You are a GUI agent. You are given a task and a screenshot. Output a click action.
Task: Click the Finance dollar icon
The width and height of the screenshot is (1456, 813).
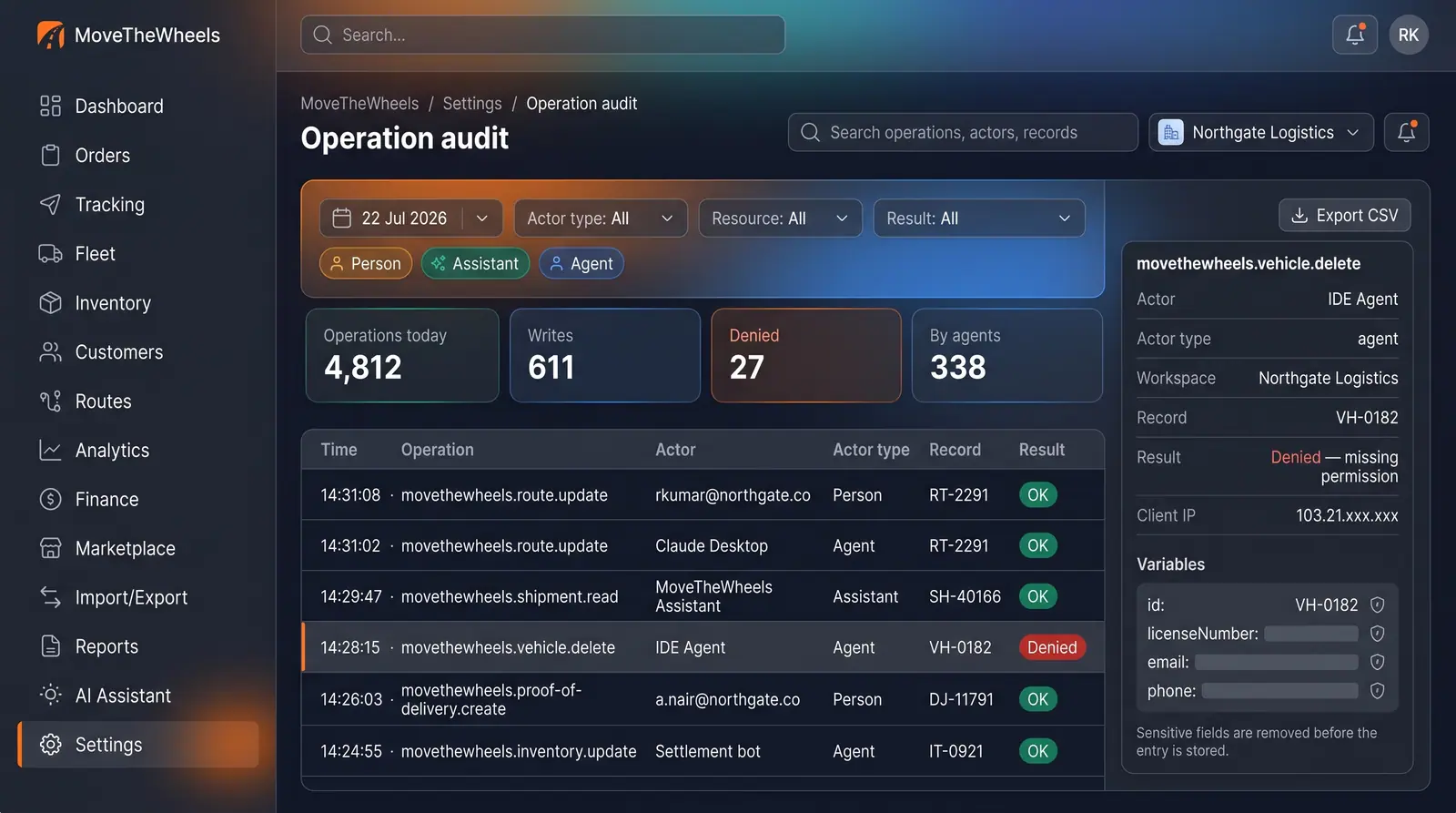tap(50, 499)
